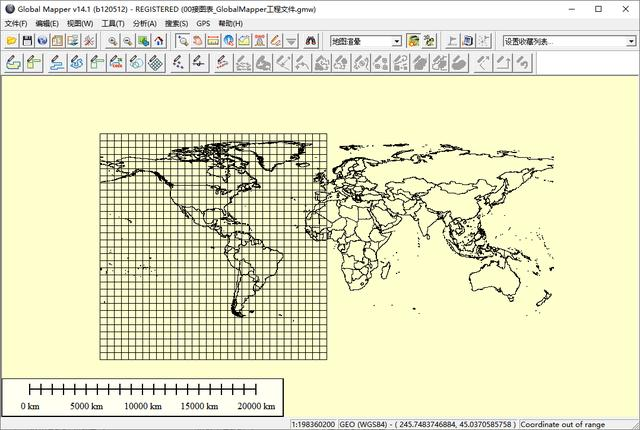Open the Overlay Control Center icon
The height and width of the screenshot is (430, 640).
tap(73, 41)
